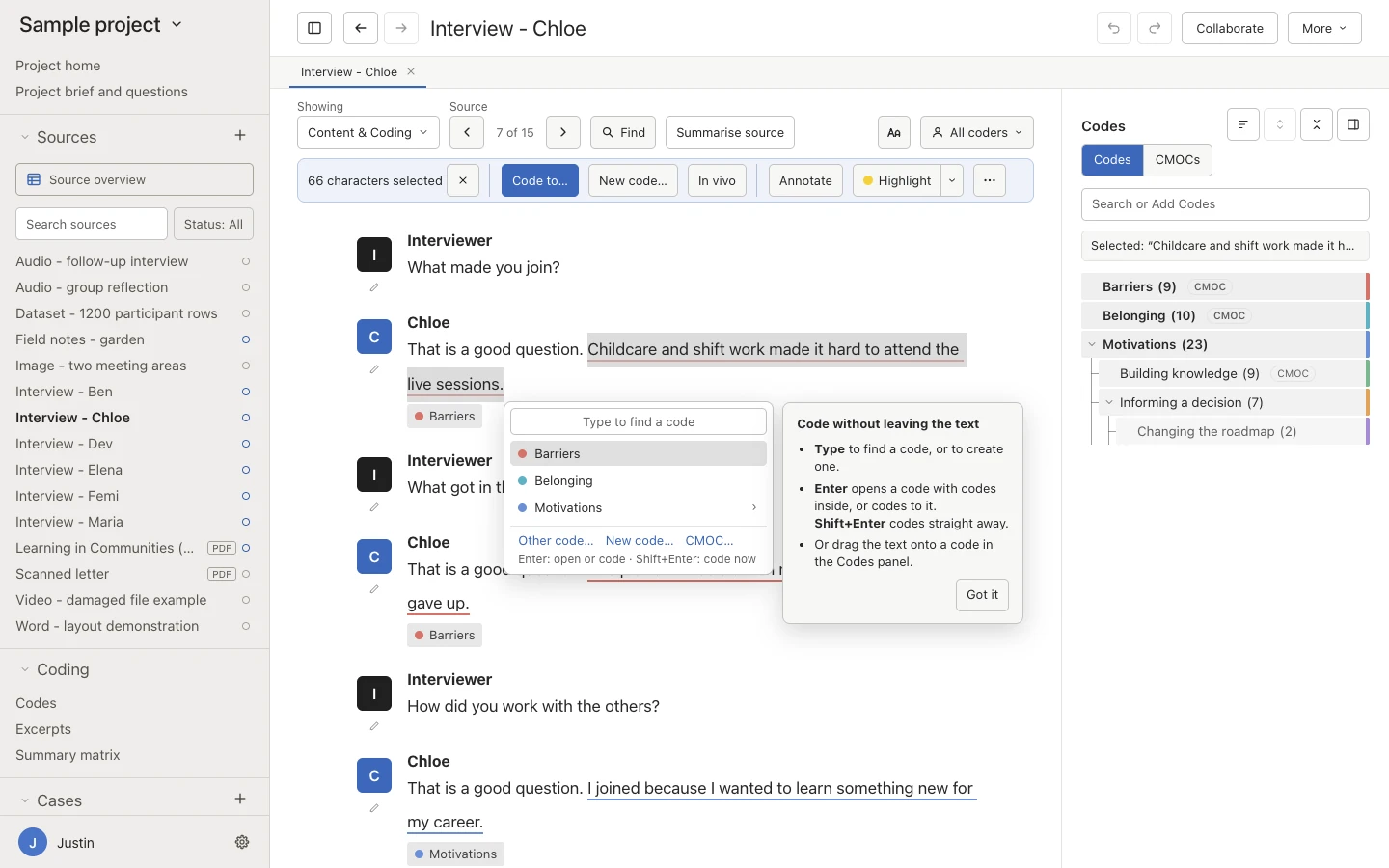Edit the first Interviewer turn with pencil icon
Screen dimensions: 1389x868
tap(374, 287)
